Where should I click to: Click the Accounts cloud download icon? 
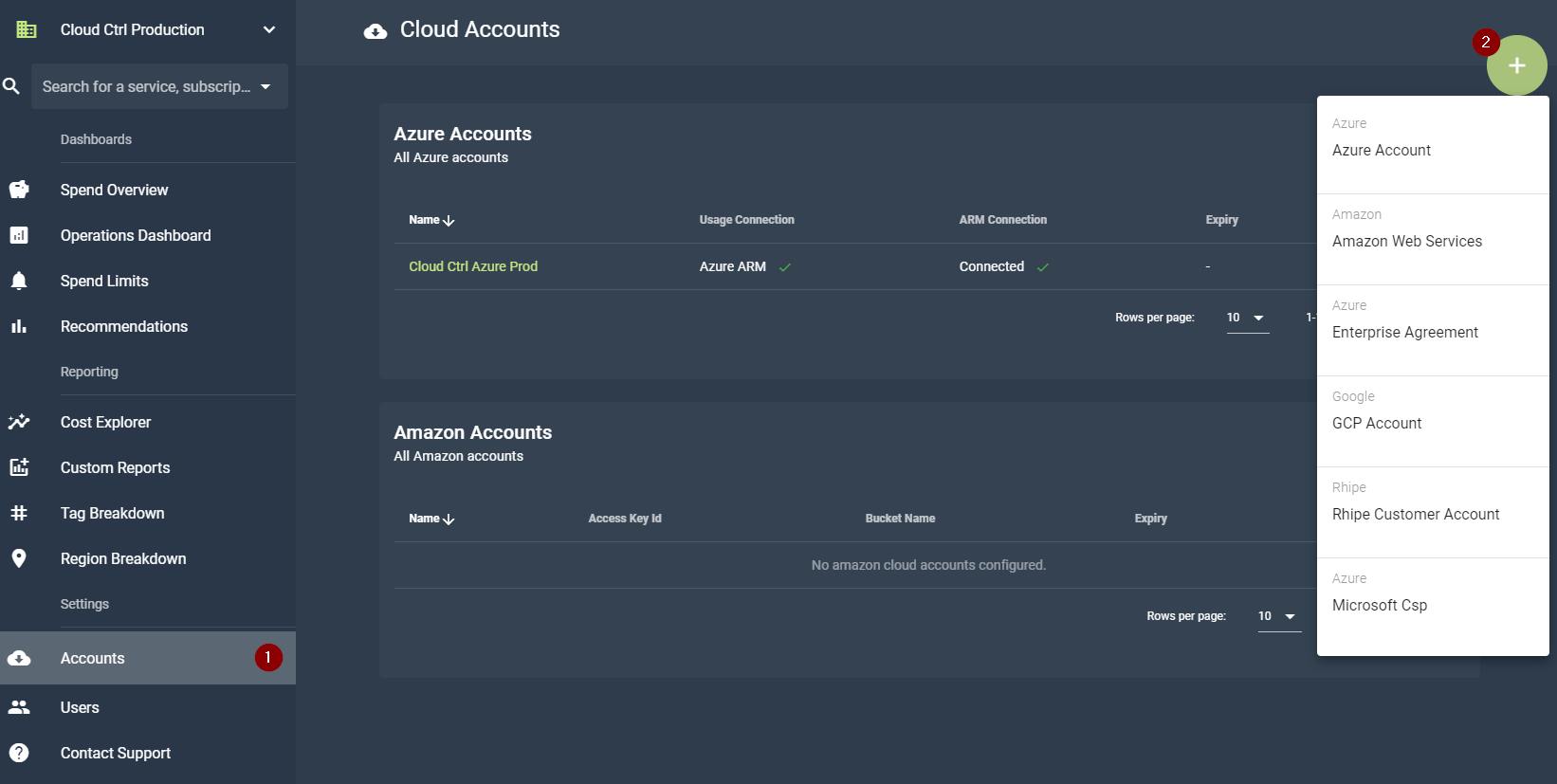click(x=19, y=658)
